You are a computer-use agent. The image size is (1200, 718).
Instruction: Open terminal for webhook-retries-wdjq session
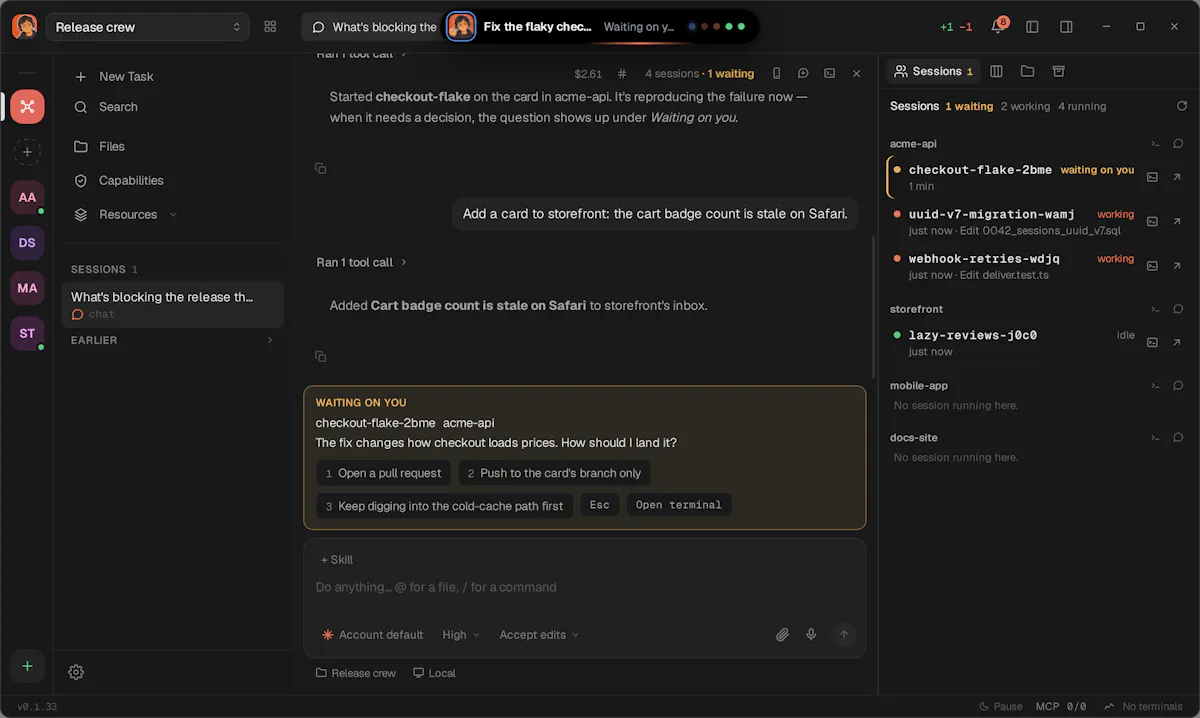pyautogui.click(x=1152, y=265)
